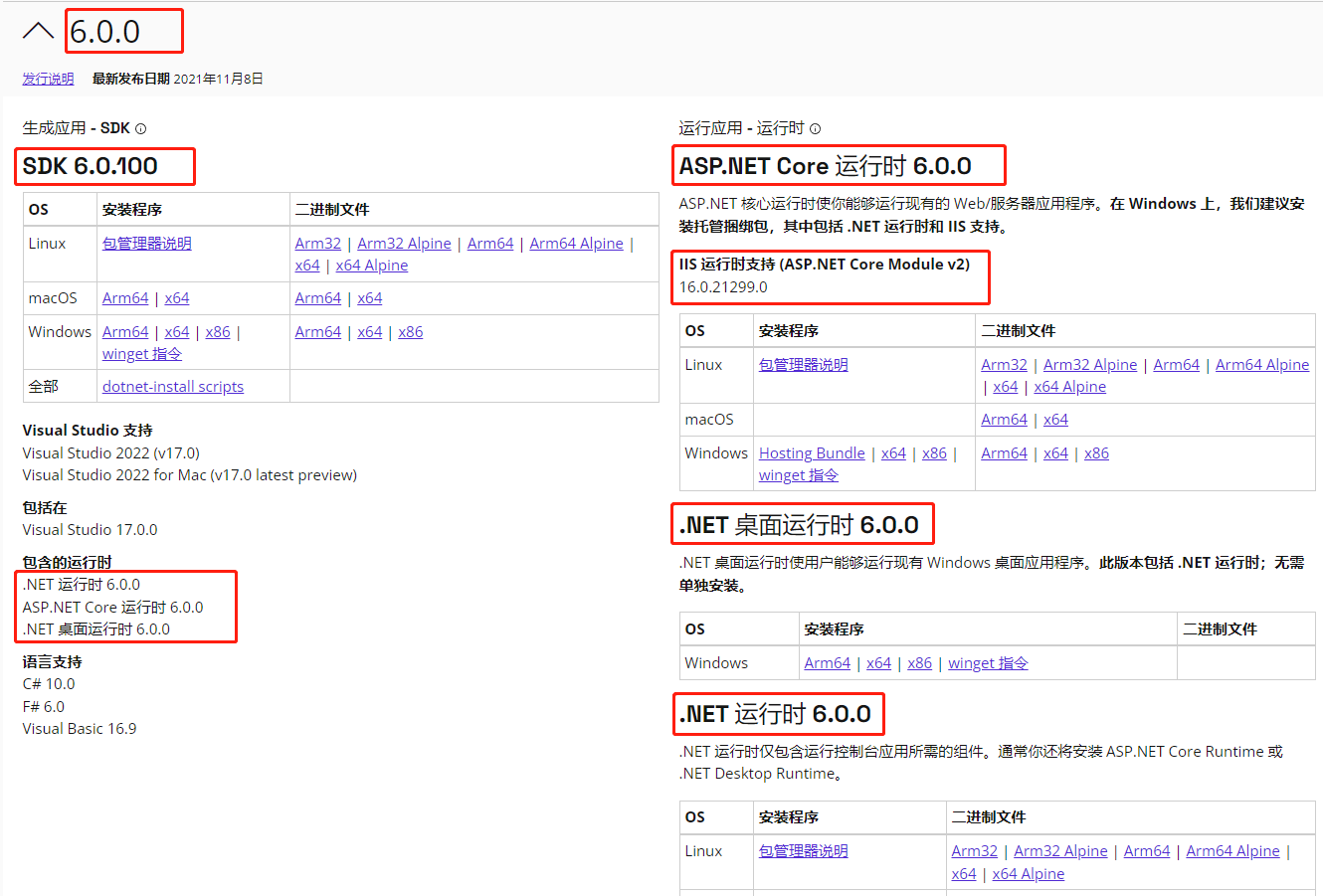Download .NET 运行时 Linux Arm64 binary

pyautogui.click(x=1147, y=851)
